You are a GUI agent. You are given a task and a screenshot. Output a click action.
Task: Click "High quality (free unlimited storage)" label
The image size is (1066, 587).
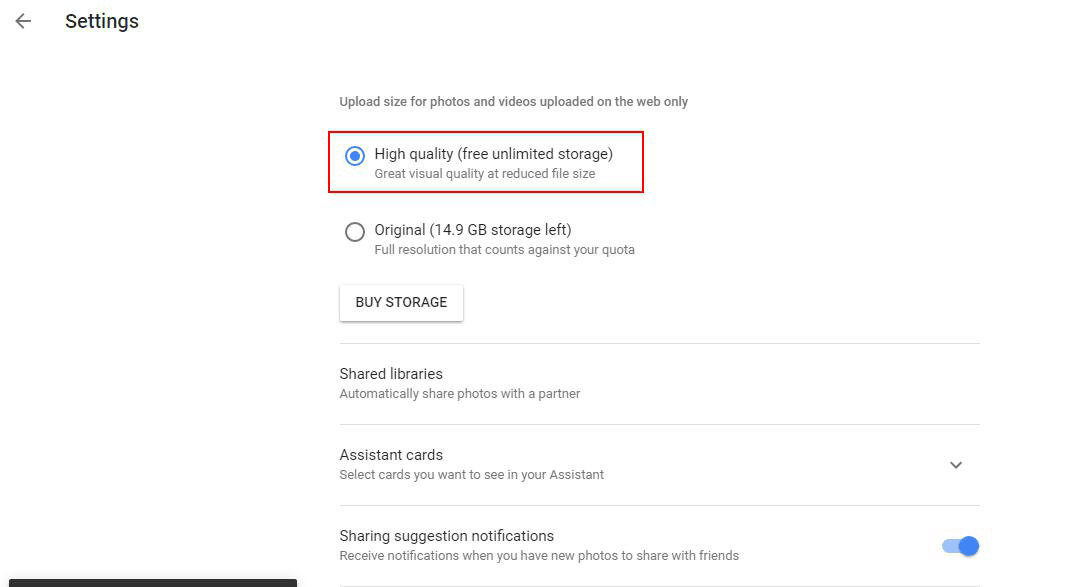[493, 154]
